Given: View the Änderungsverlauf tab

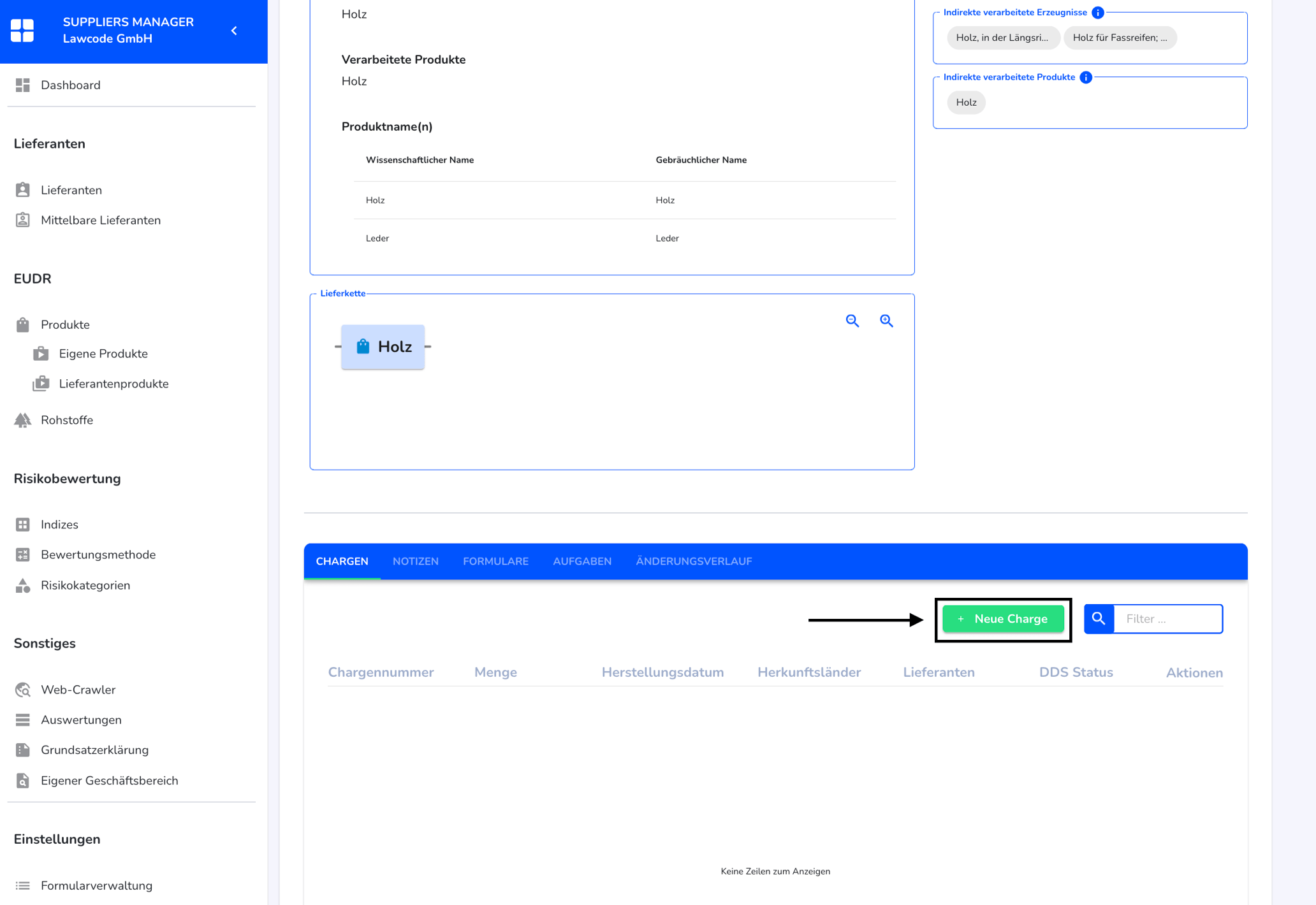Looking at the screenshot, I should pos(694,561).
